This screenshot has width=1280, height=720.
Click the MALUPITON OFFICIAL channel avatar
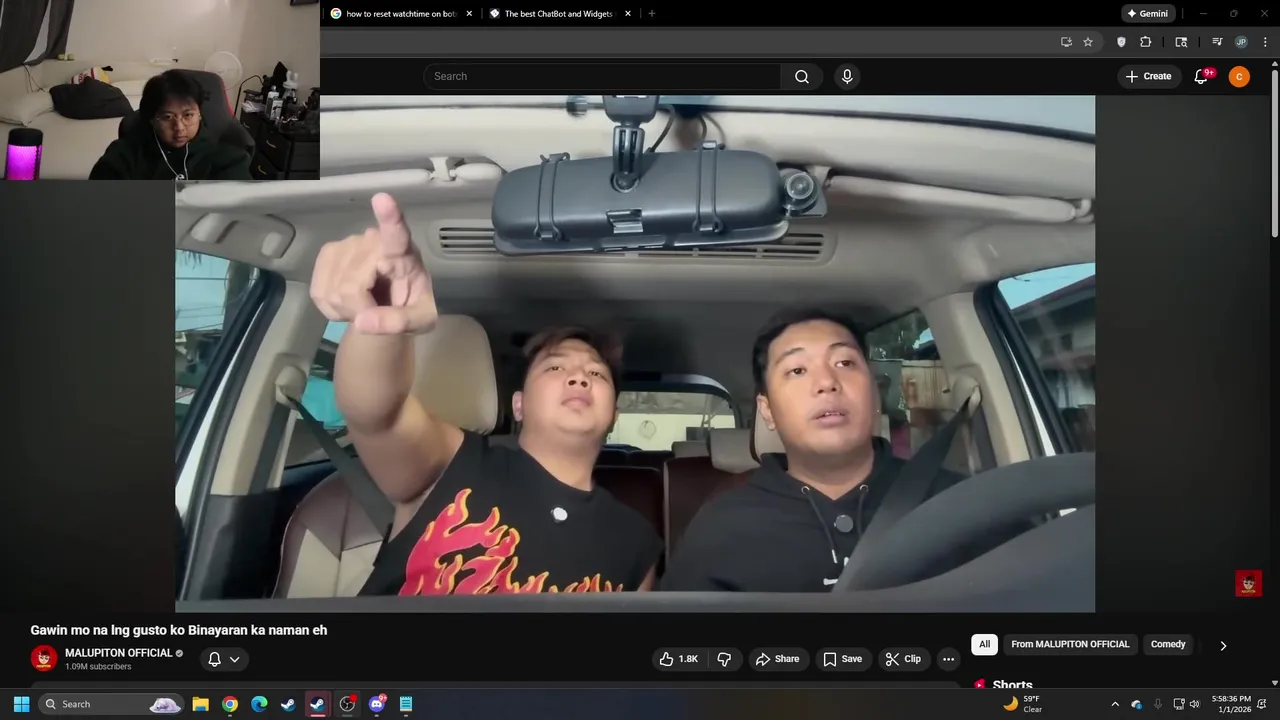point(44,658)
